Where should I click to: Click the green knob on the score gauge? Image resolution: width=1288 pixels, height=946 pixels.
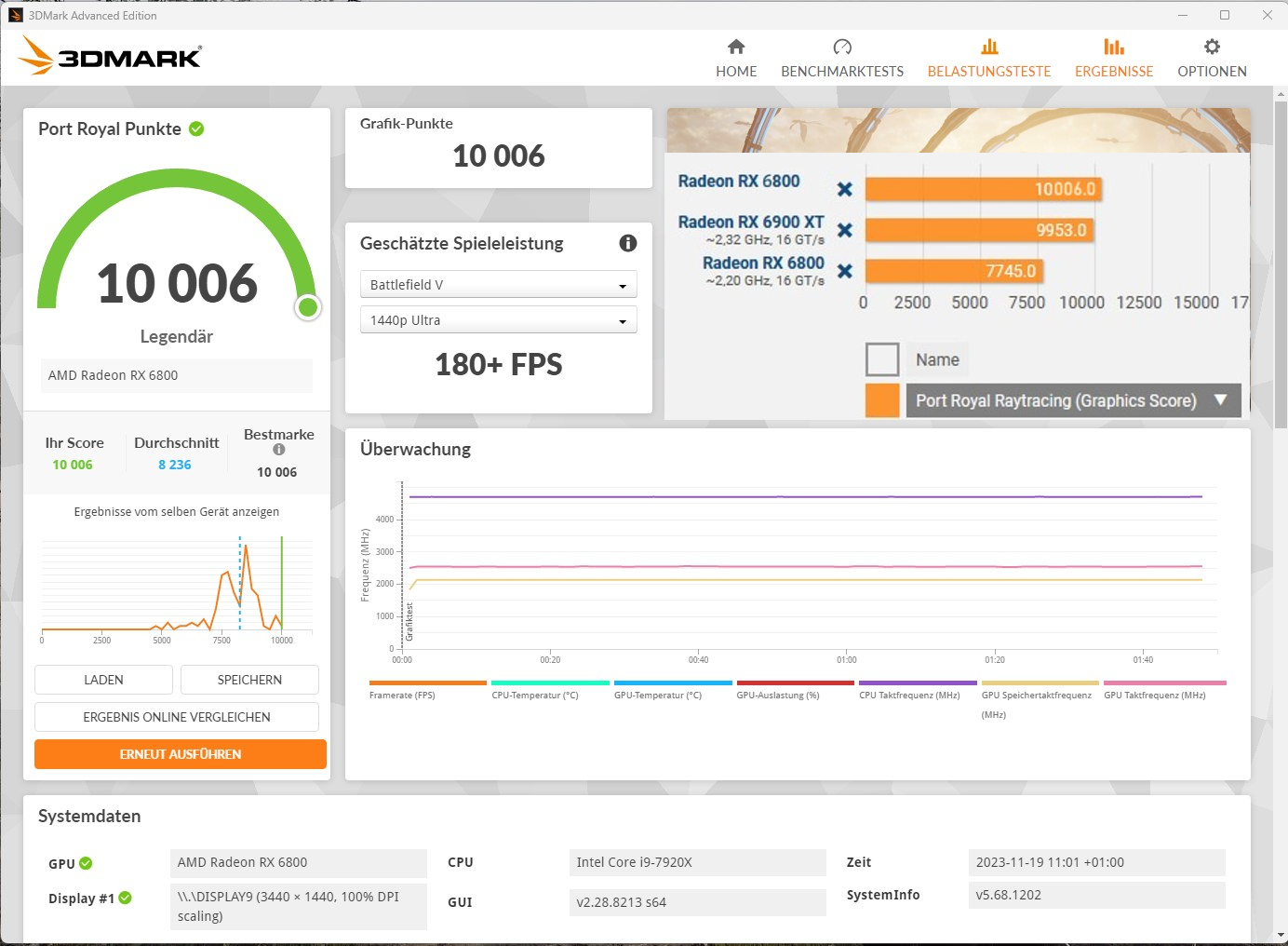point(308,307)
